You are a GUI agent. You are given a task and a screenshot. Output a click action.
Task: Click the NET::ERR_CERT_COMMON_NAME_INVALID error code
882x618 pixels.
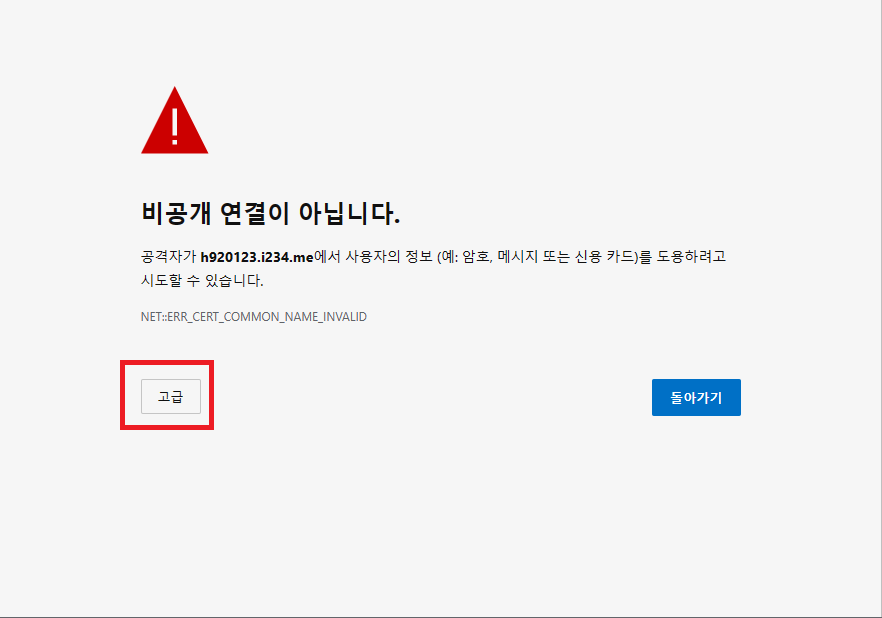[254, 317]
